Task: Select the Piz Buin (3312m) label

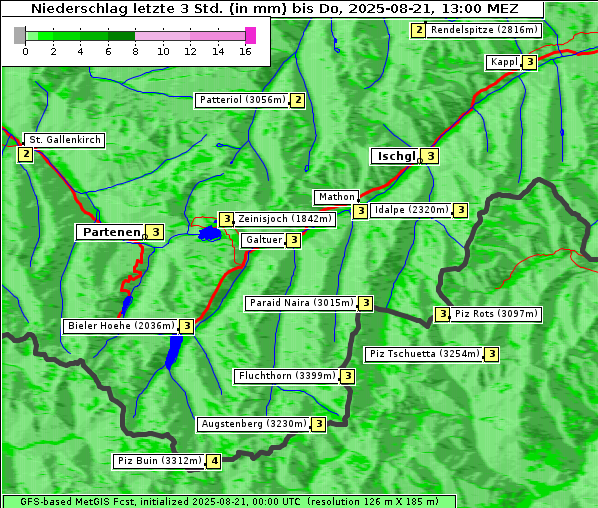Action: coord(159,461)
